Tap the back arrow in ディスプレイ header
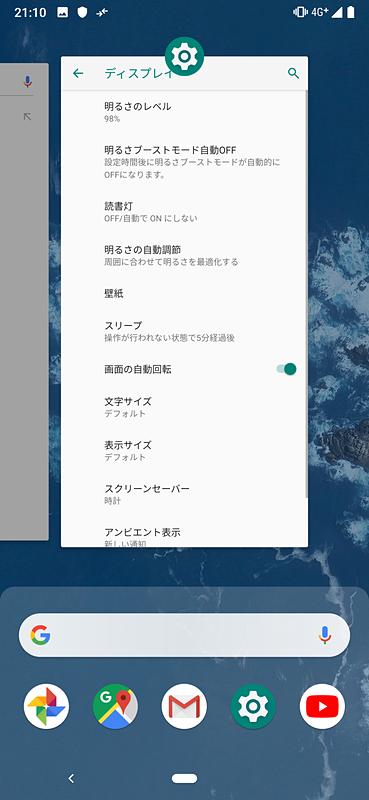Image resolution: width=369 pixels, height=800 pixels. (78, 73)
